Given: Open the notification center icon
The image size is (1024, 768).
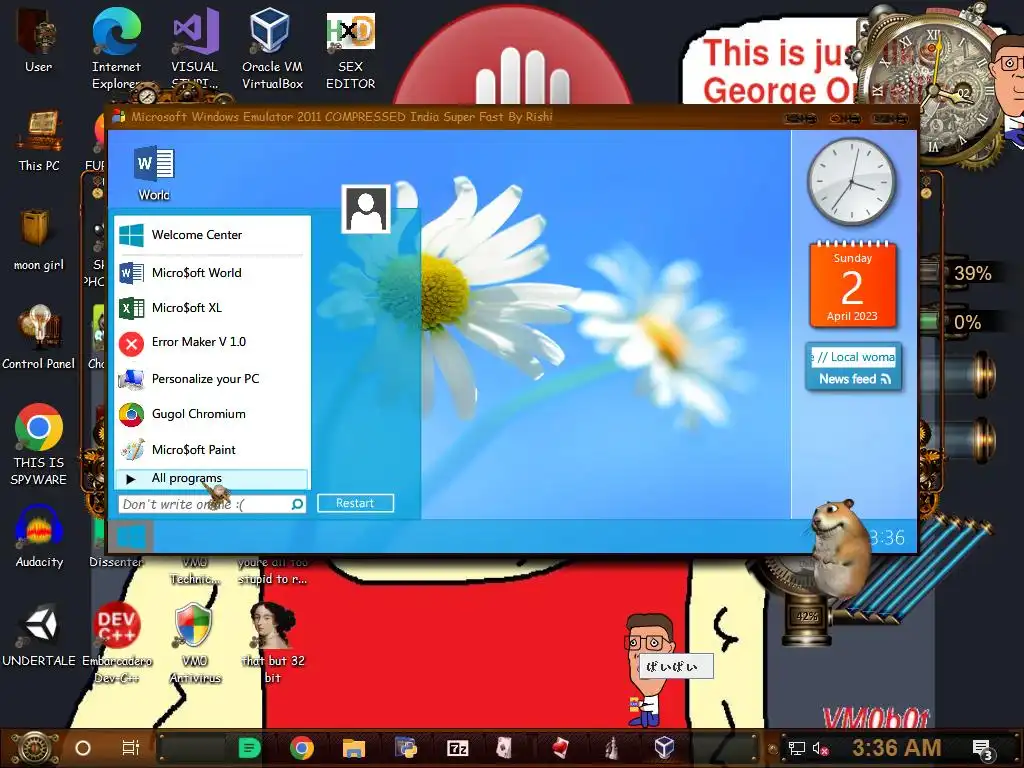Looking at the screenshot, I should click(983, 749).
